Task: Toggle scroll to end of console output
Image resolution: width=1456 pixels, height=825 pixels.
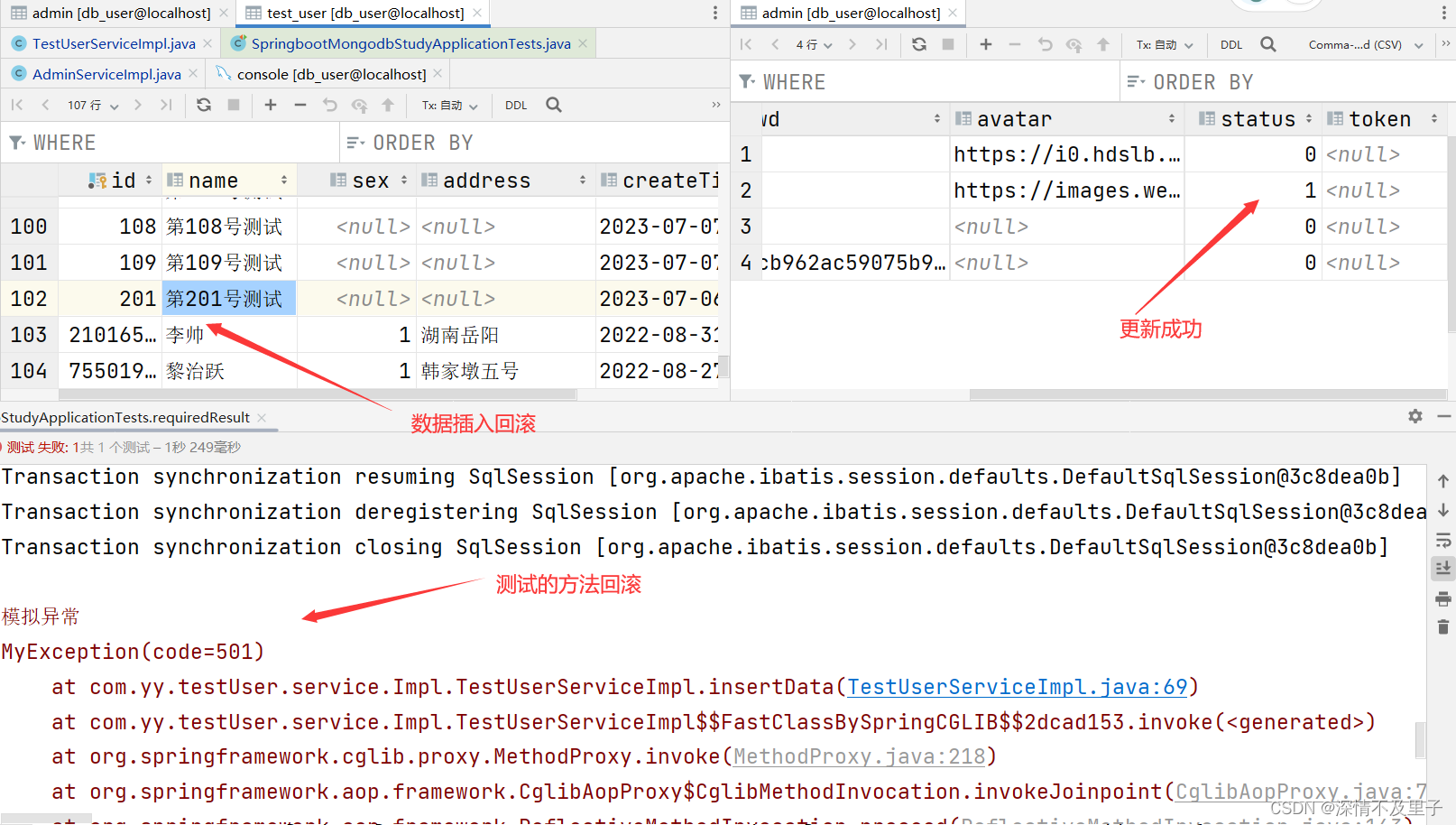Action: (x=1443, y=568)
